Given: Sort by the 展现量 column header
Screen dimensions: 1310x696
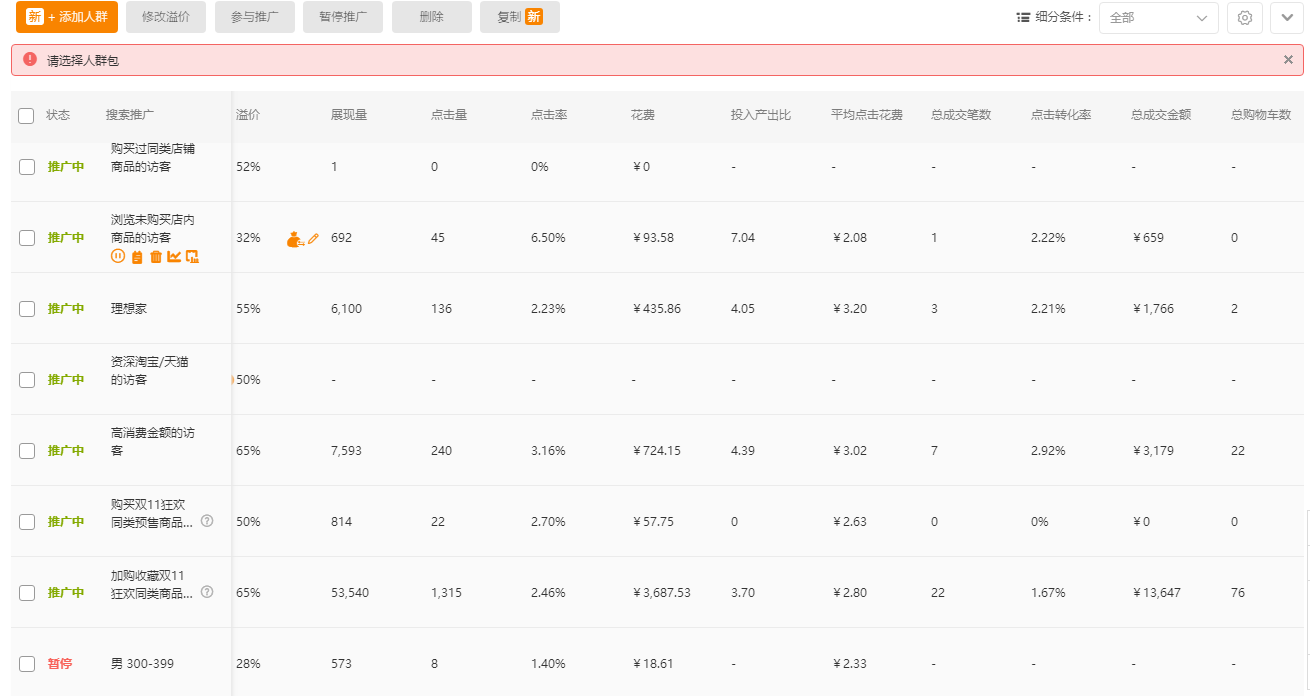Looking at the screenshot, I should pyautogui.click(x=349, y=115).
